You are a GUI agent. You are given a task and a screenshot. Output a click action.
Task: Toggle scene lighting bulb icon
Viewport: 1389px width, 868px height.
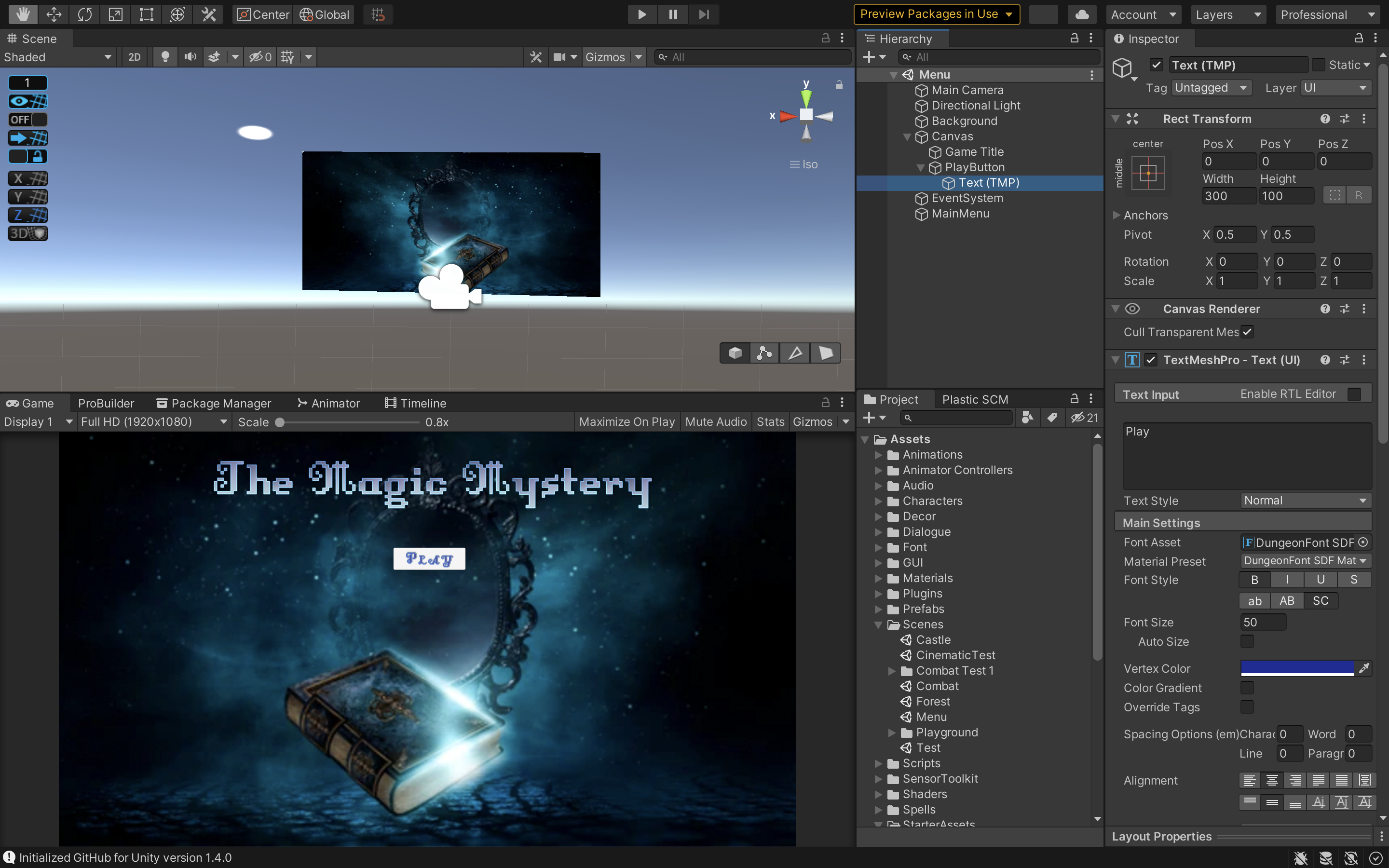pos(165,57)
